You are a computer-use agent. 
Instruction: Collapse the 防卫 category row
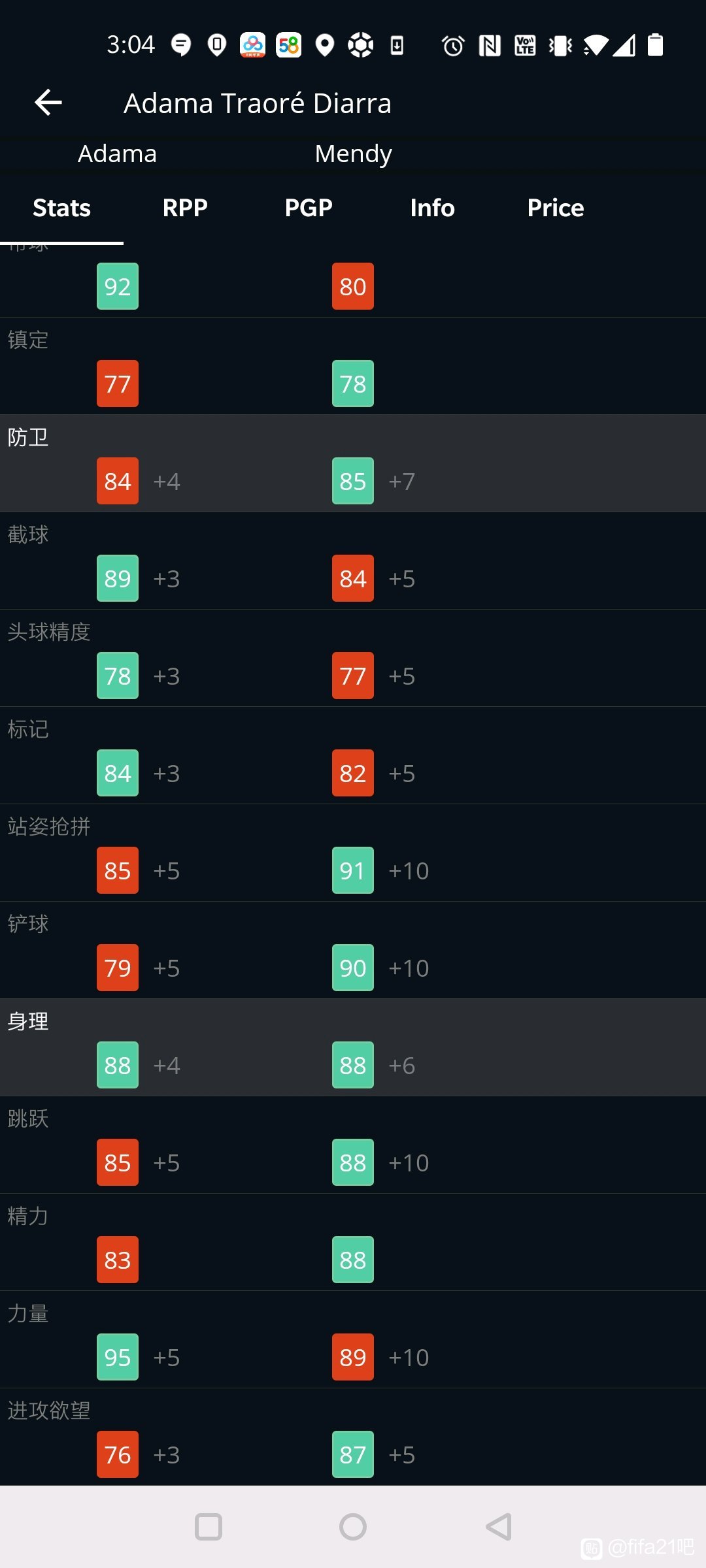pyautogui.click(x=353, y=463)
